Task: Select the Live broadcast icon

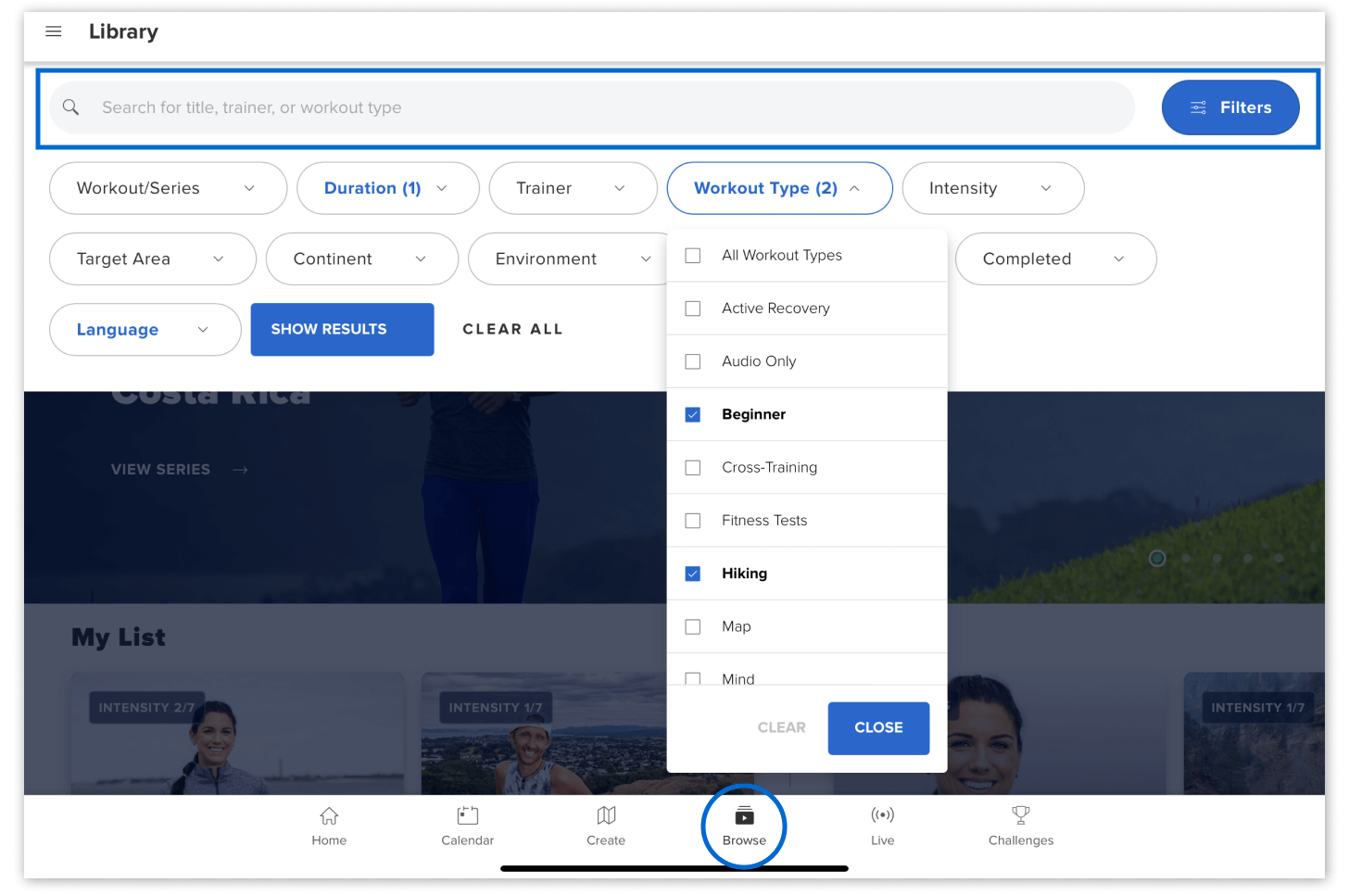Action: click(882, 815)
